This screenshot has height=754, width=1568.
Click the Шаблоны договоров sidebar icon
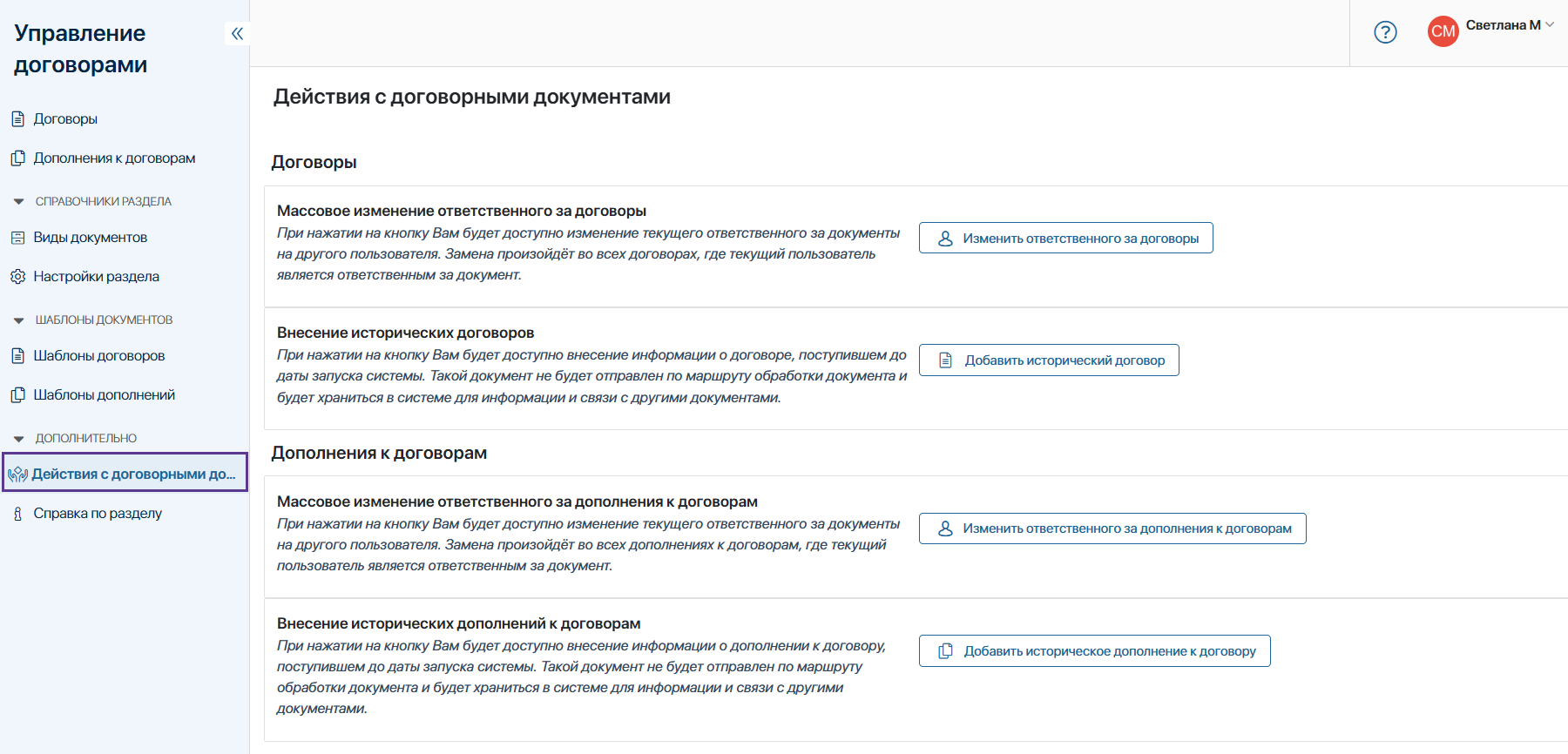17,356
